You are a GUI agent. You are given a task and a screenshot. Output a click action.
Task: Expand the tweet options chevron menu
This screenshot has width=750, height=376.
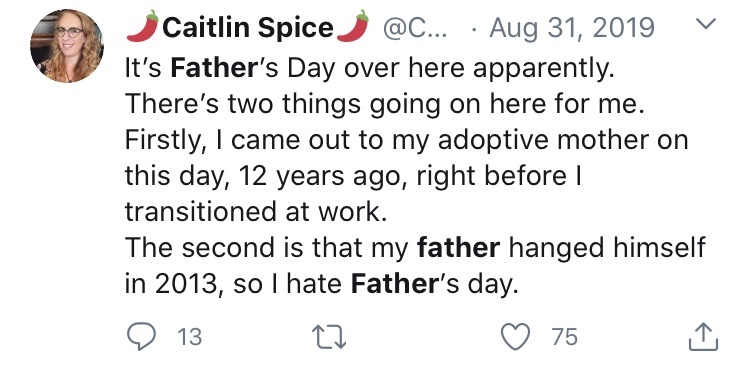coord(706,23)
